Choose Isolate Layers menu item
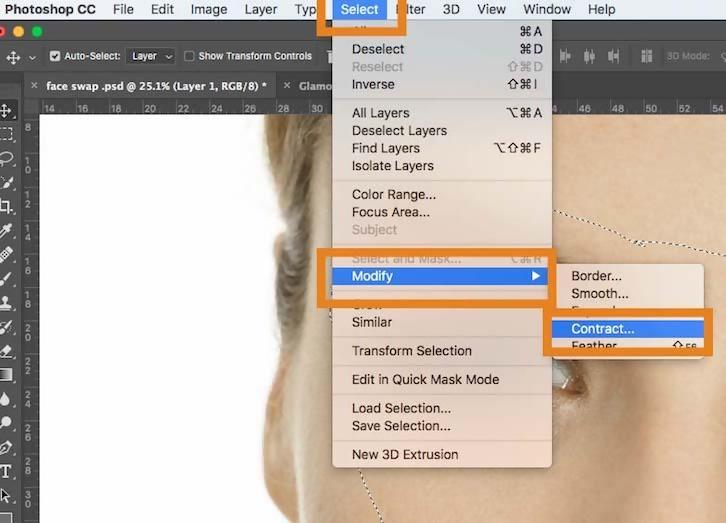This screenshot has width=726, height=523. (x=442, y=166)
